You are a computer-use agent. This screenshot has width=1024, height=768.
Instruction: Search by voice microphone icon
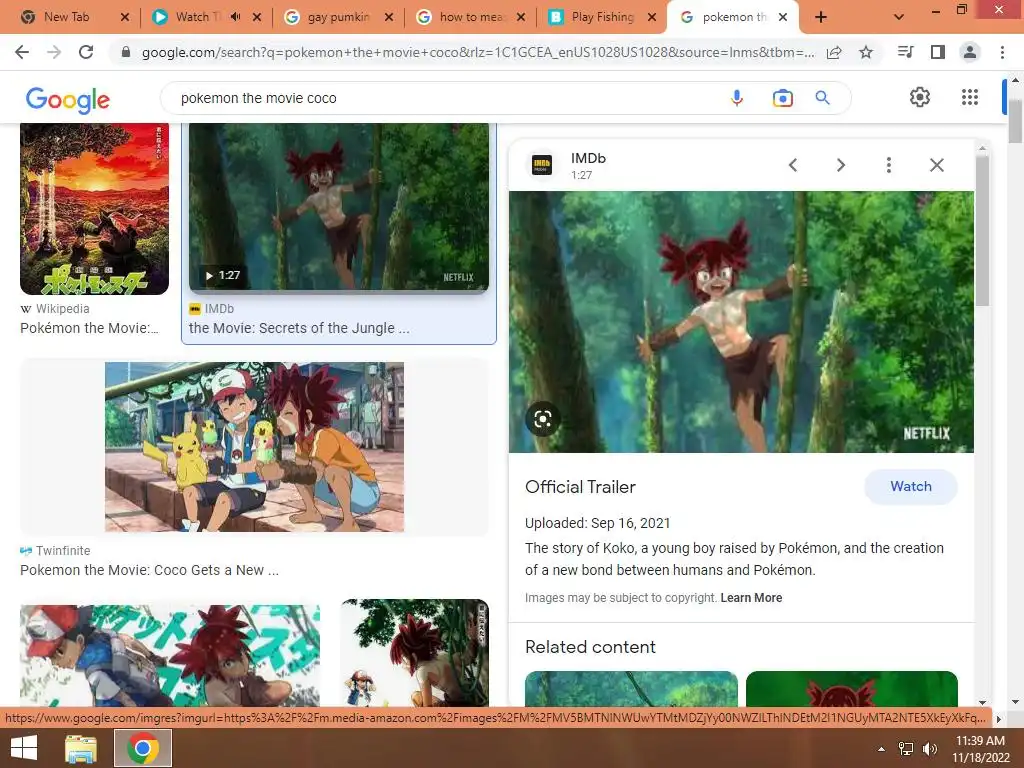(x=737, y=98)
